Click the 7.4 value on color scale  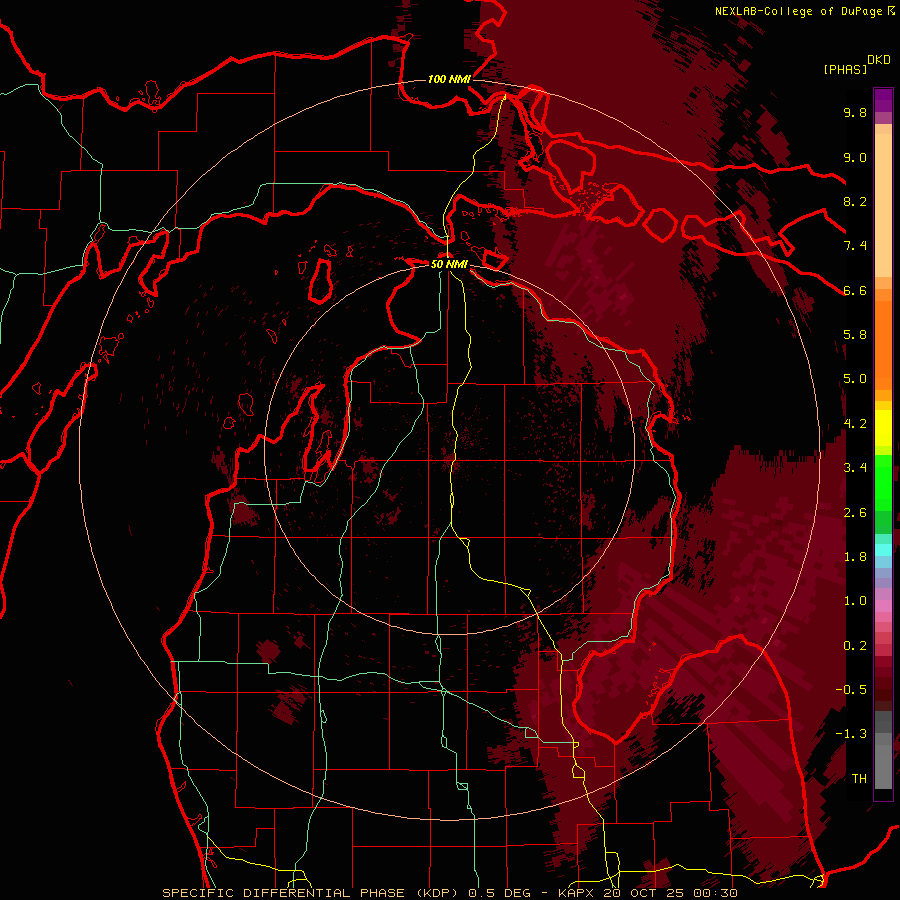(855, 246)
